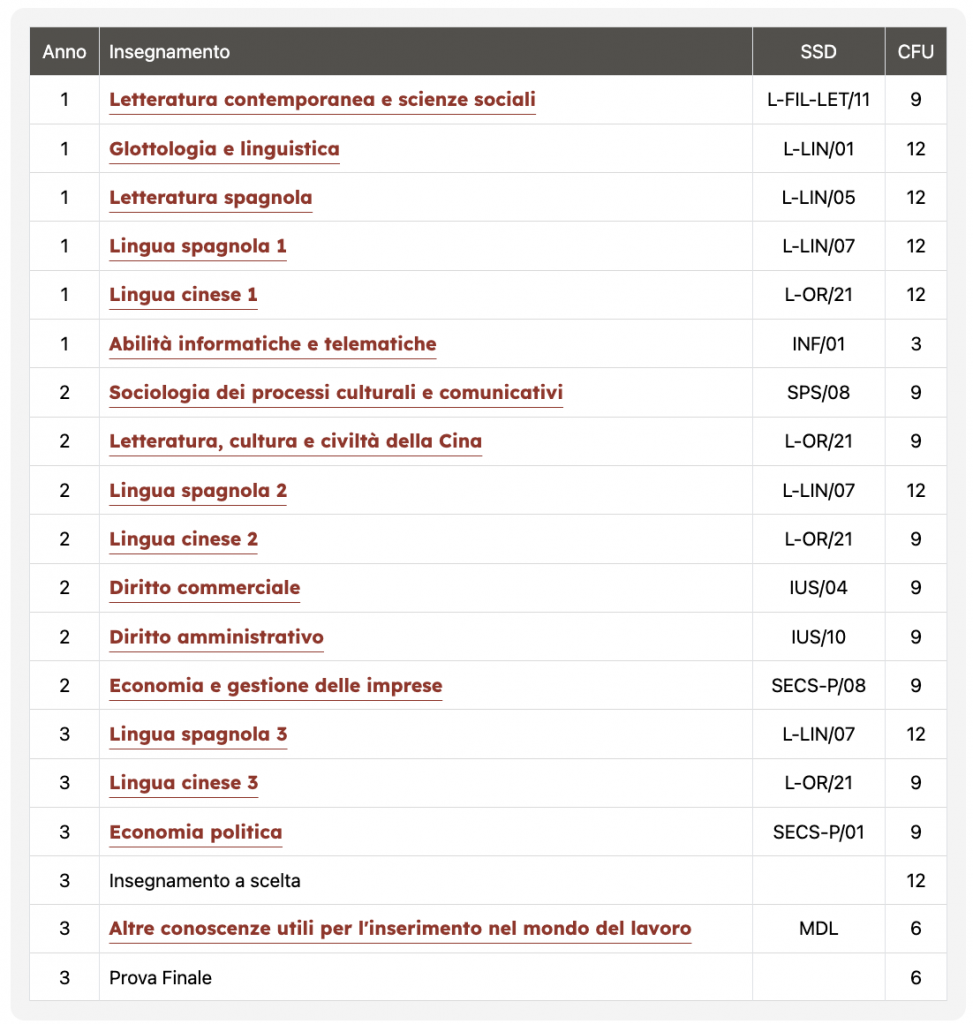Image resolution: width=973 pixels, height=1024 pixels.
Task: Open Economia e gestione delle imprese
Action: (275, 686)
